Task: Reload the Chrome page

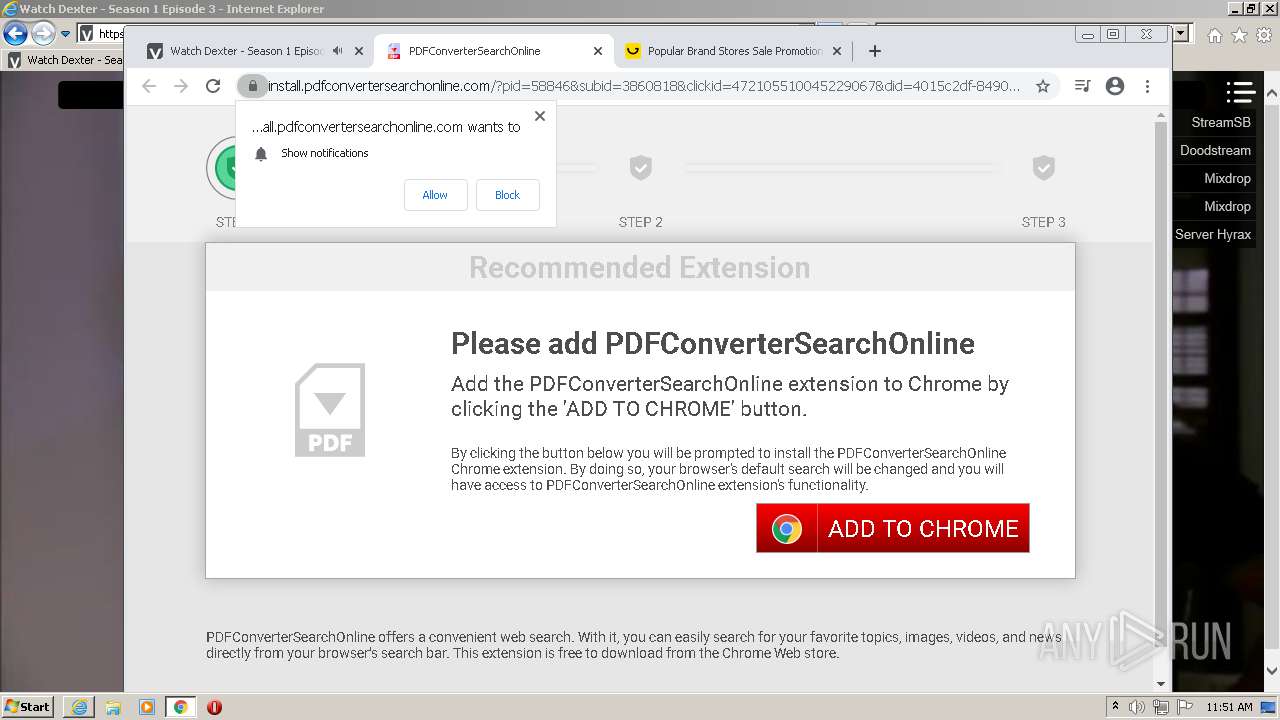Action: [213, 86]
